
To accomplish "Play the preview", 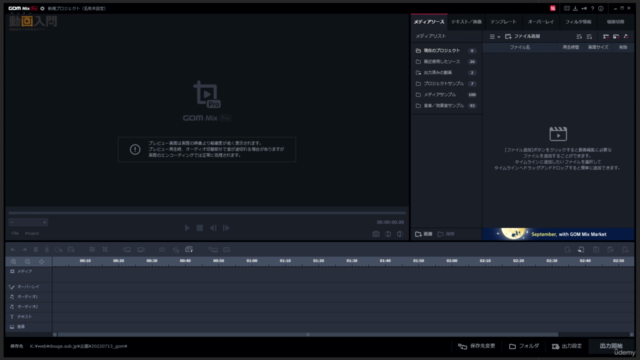I will coord(187,228).
